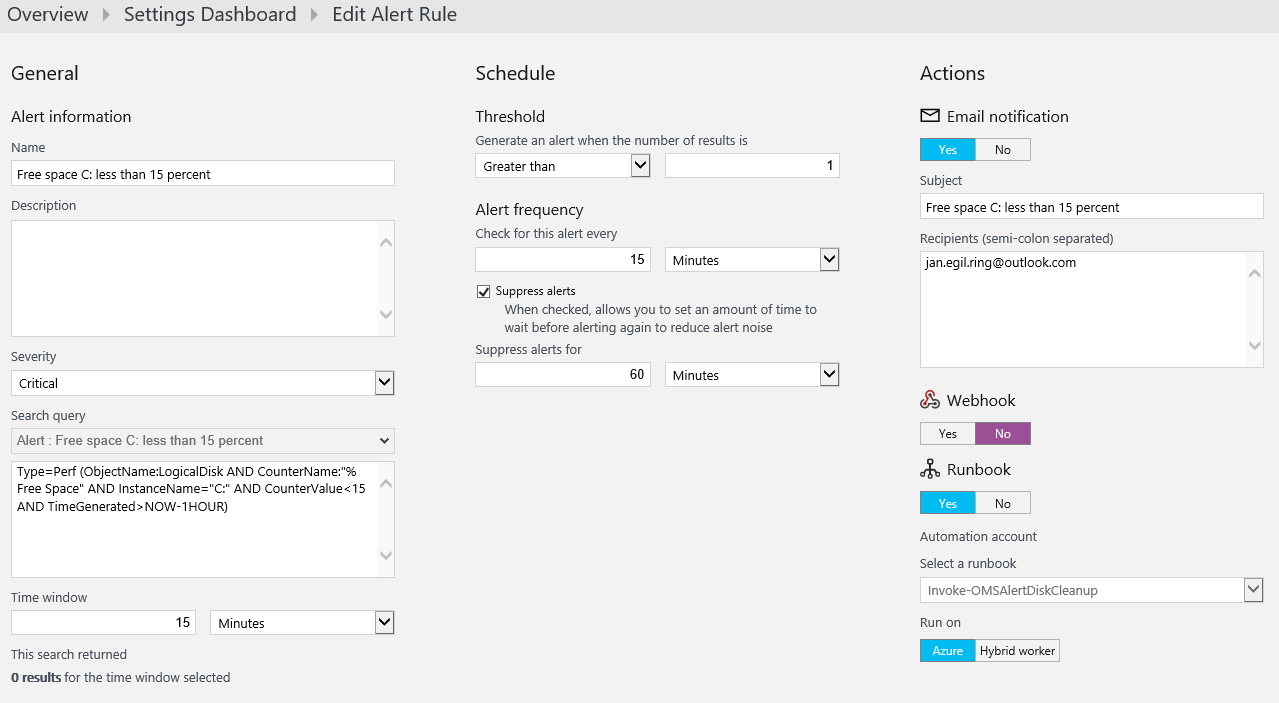Disable Runbook by selecting No
Image resolution: width=1279 pixels, height=703 pixels.
pos(1002,504)
